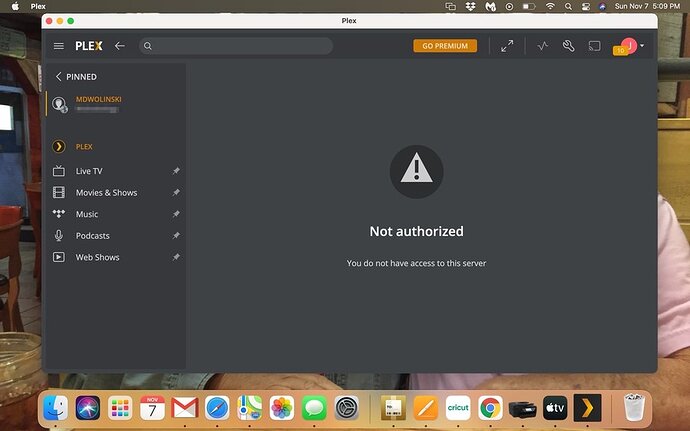Unpin the Live TV item
The height and width of the screenshot is (431, 690).
tap(176, 170)
